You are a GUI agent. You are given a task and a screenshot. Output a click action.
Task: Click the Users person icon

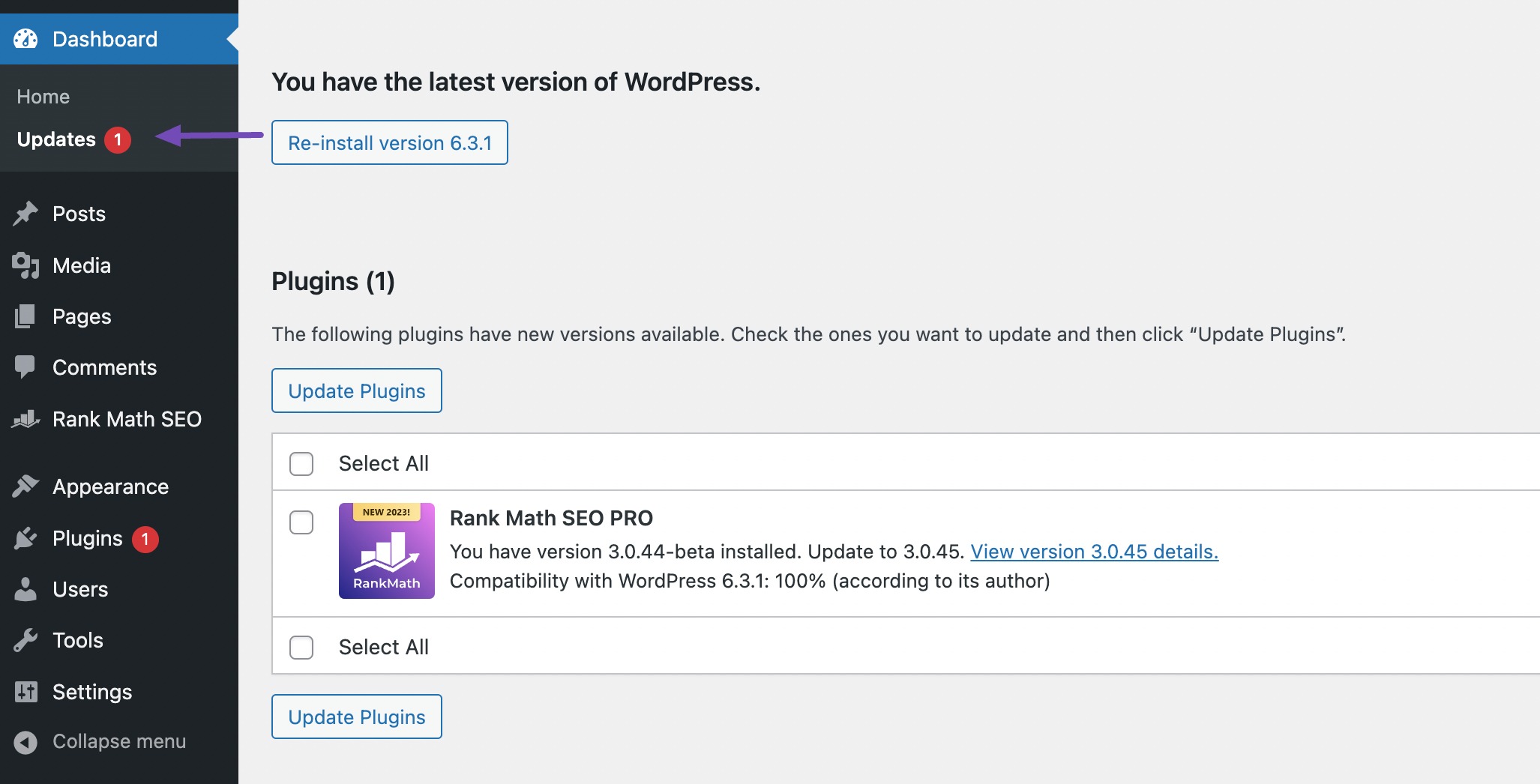[x=25, y=589]
